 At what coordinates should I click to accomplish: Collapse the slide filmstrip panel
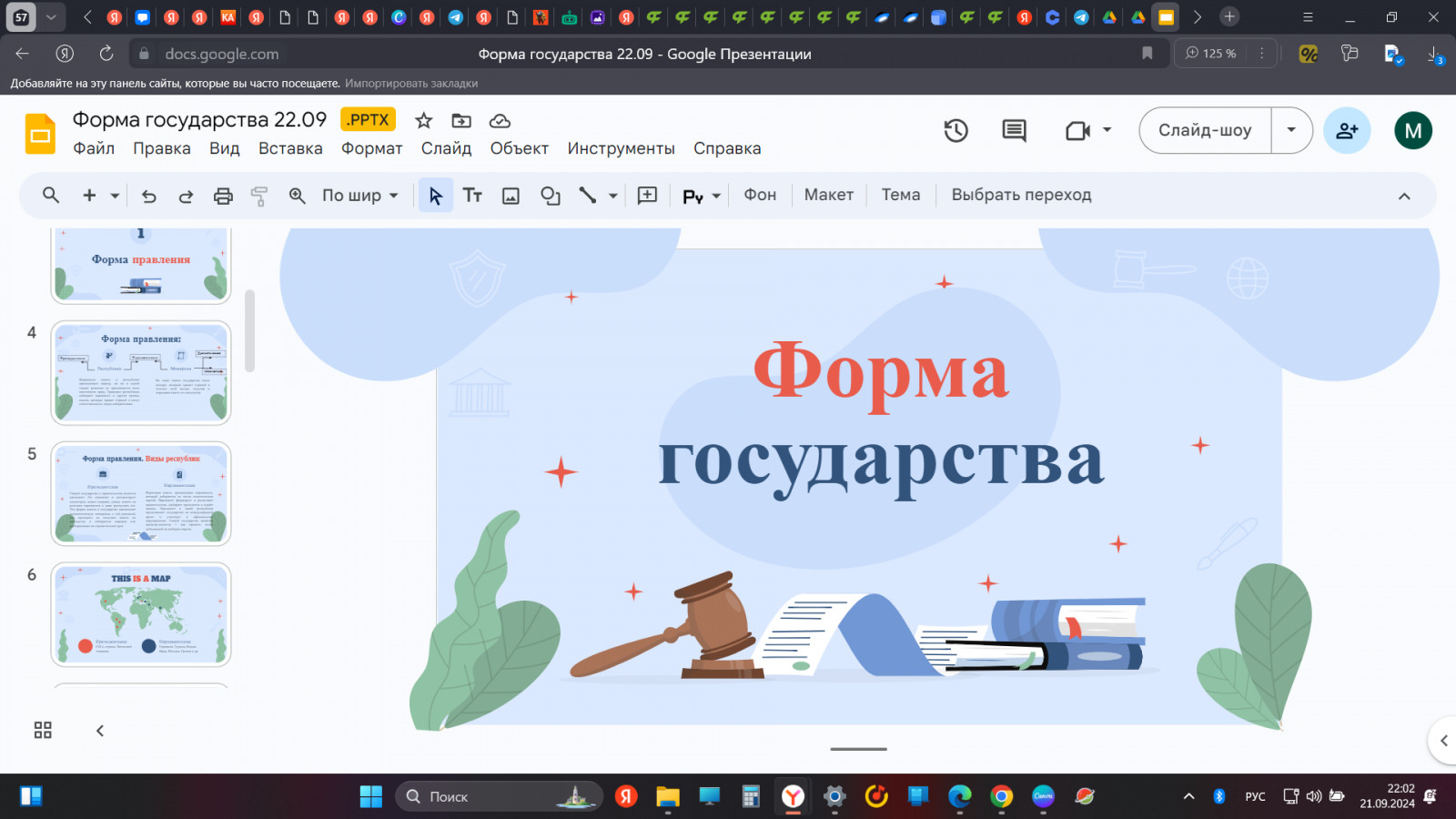[100, 730]
